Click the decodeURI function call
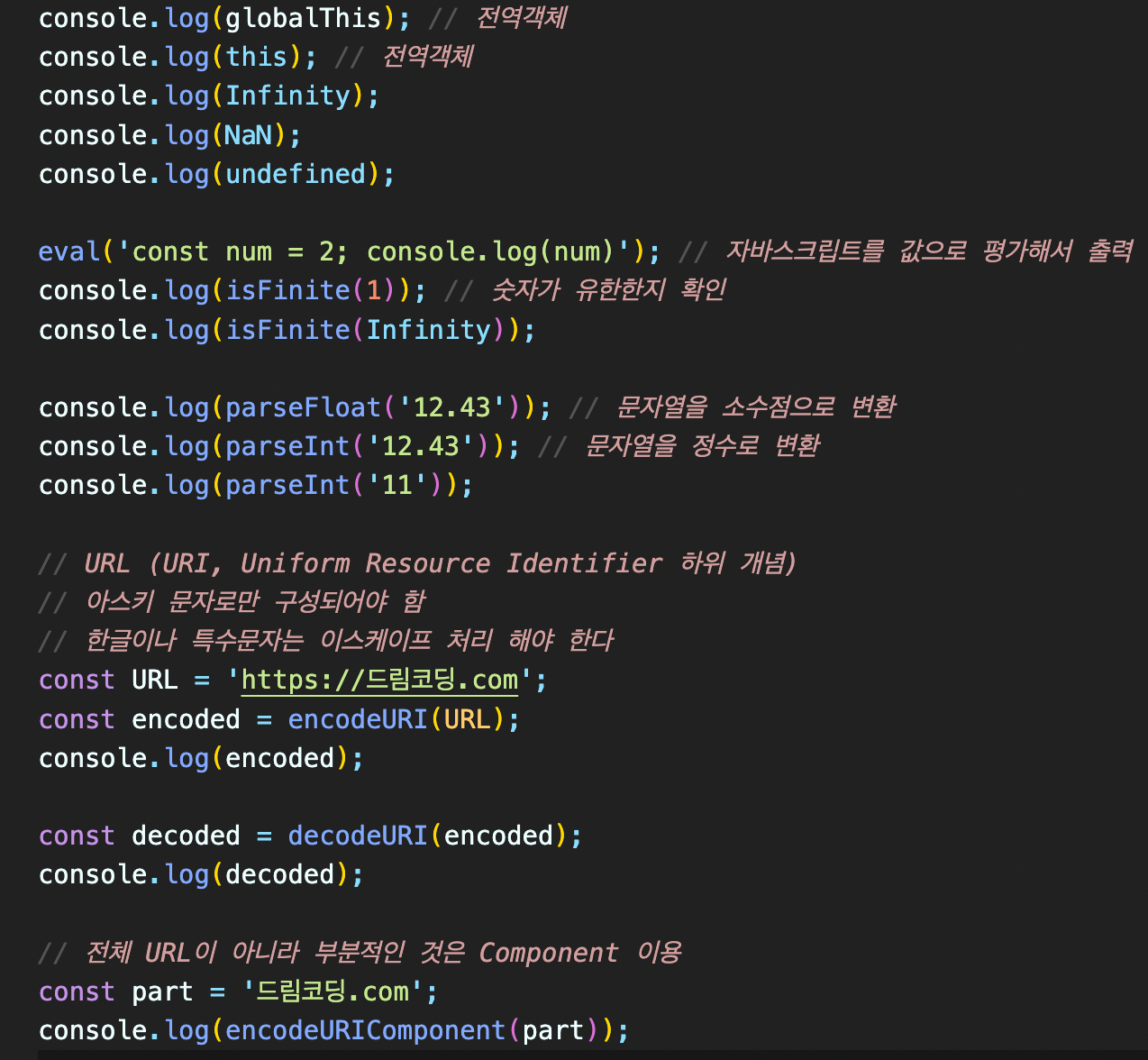The width and height of the screenshot is (1148, 1060). click(x=427, y=836)
